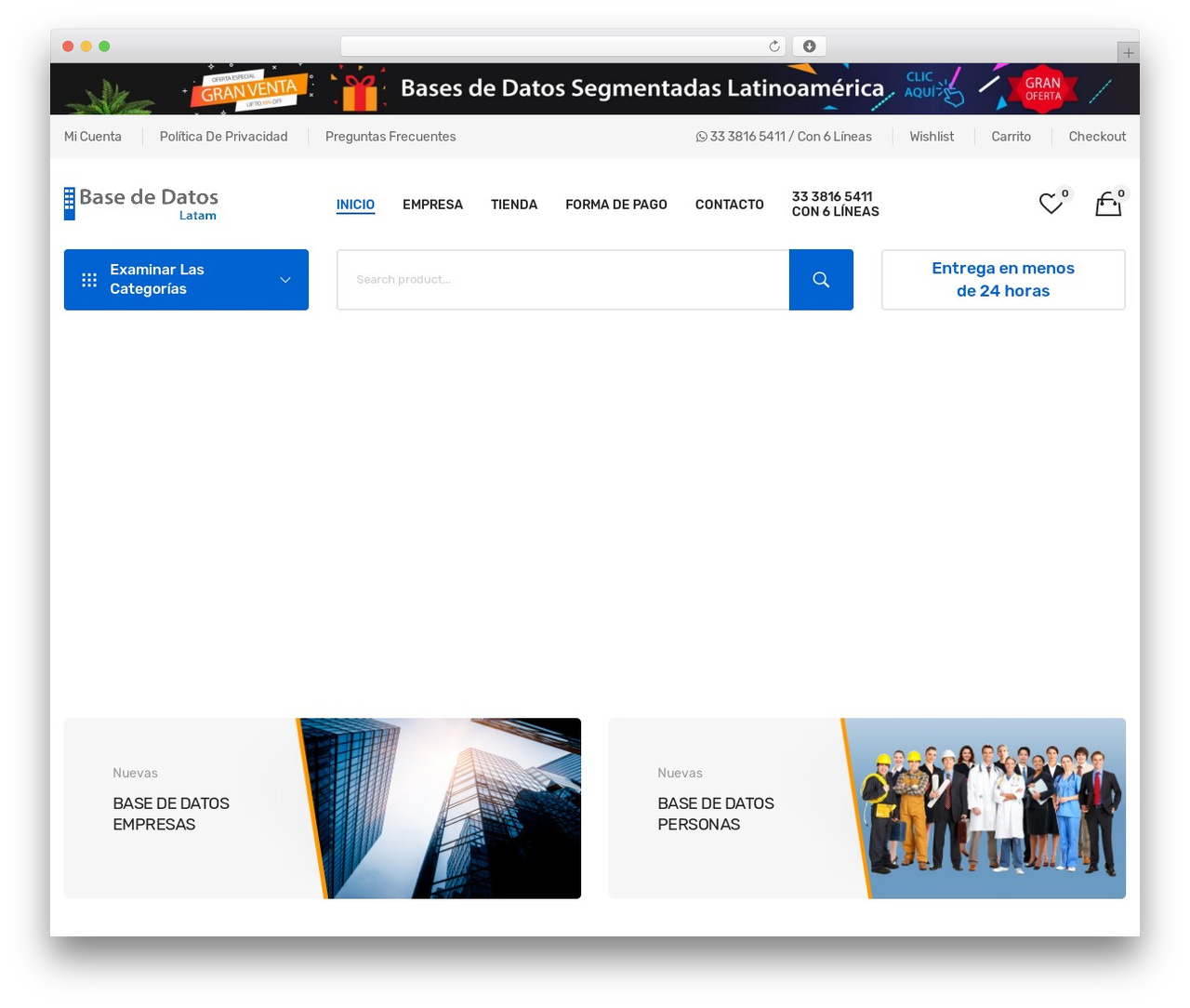Viewport: 1190px width, 1008px height.
Task: Click the browser reload icon
Action: click(774, 46)
